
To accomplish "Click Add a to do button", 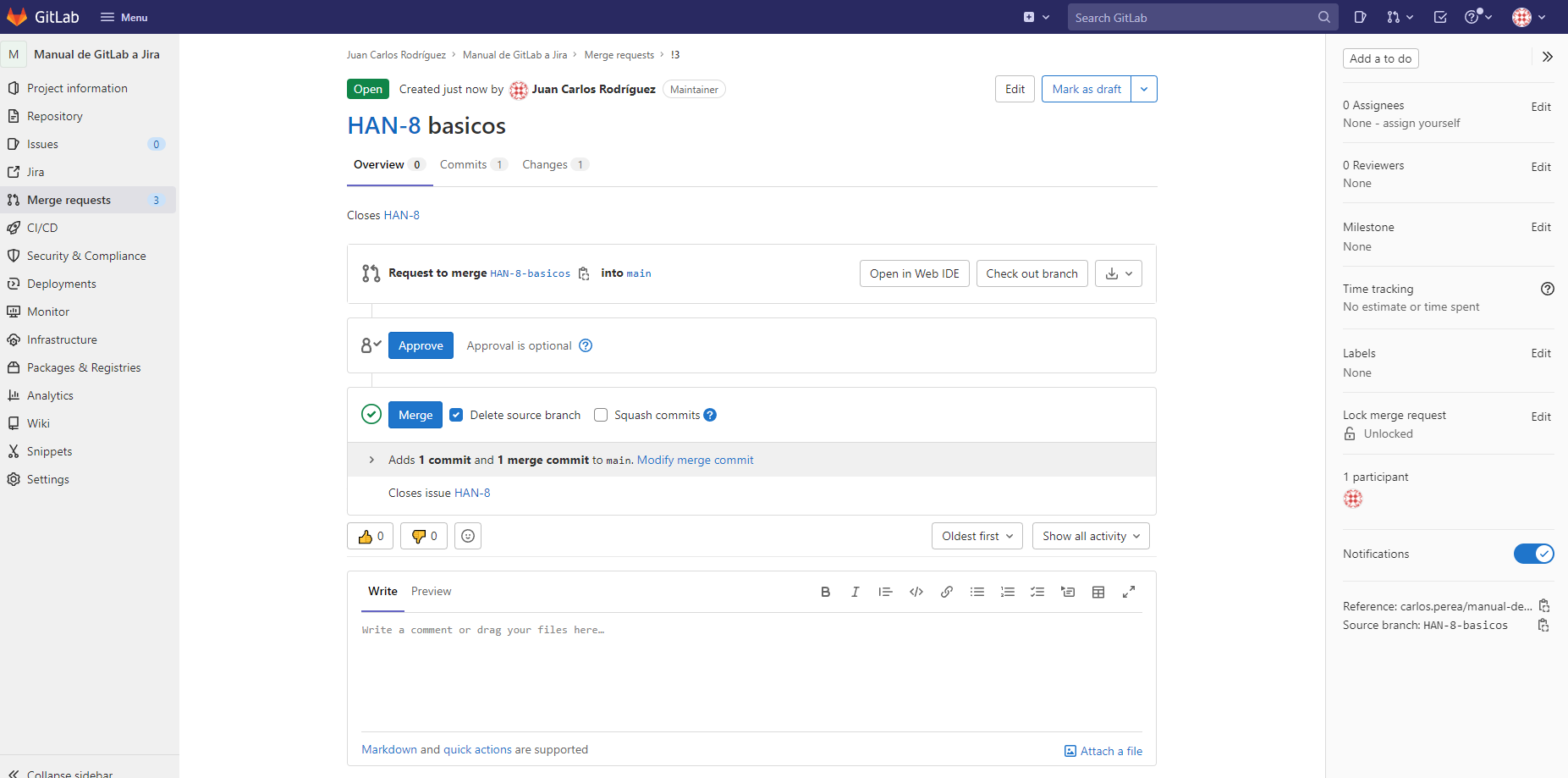I will 1380,58.
